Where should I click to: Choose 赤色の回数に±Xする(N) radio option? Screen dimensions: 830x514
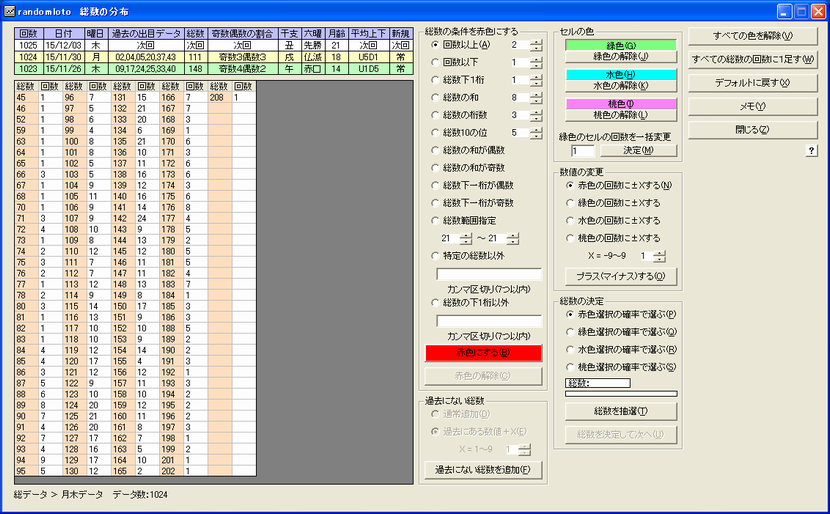(570, 185)
